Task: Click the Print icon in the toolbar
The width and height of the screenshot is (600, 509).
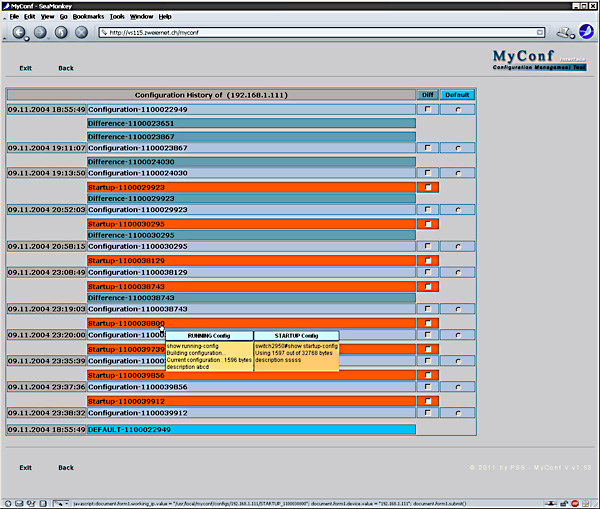Action: [x=565, y=33]
